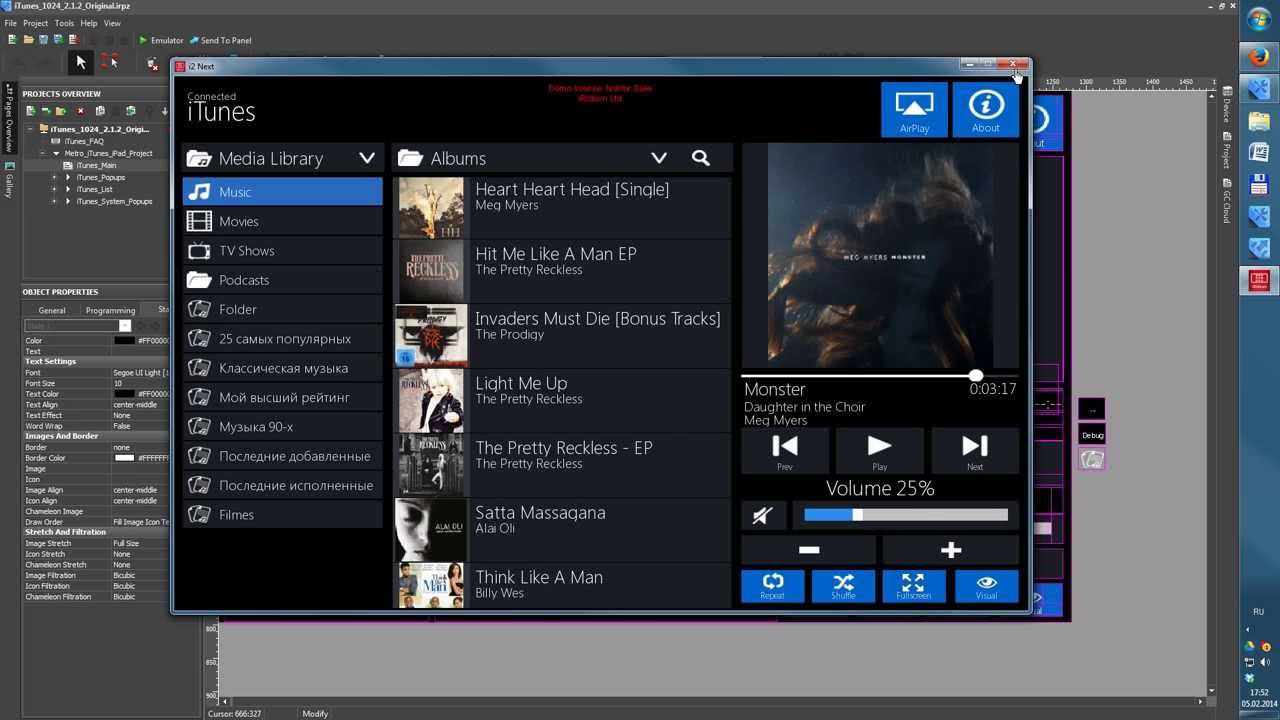Click the volume slider bar

[906, 515]
